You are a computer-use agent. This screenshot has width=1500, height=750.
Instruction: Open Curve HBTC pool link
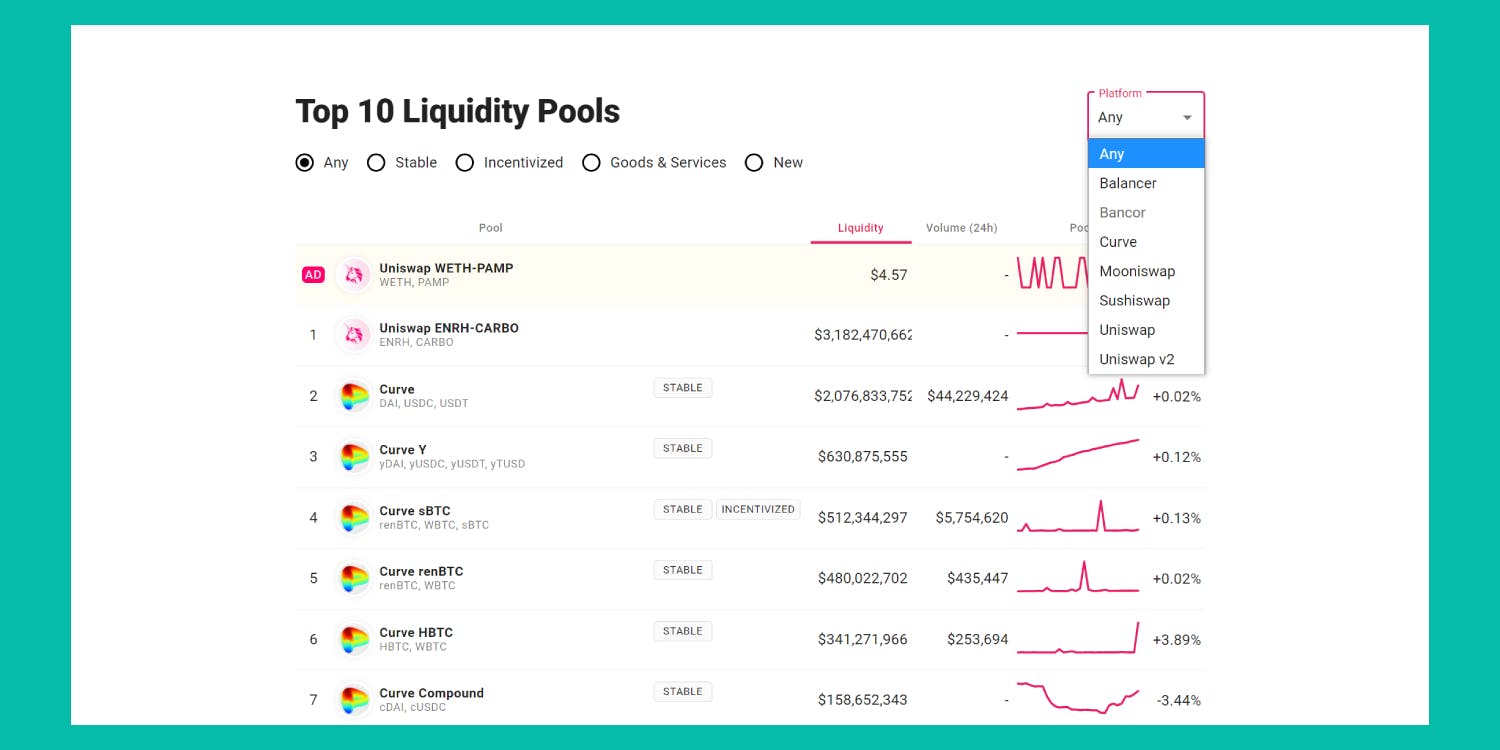416,633
